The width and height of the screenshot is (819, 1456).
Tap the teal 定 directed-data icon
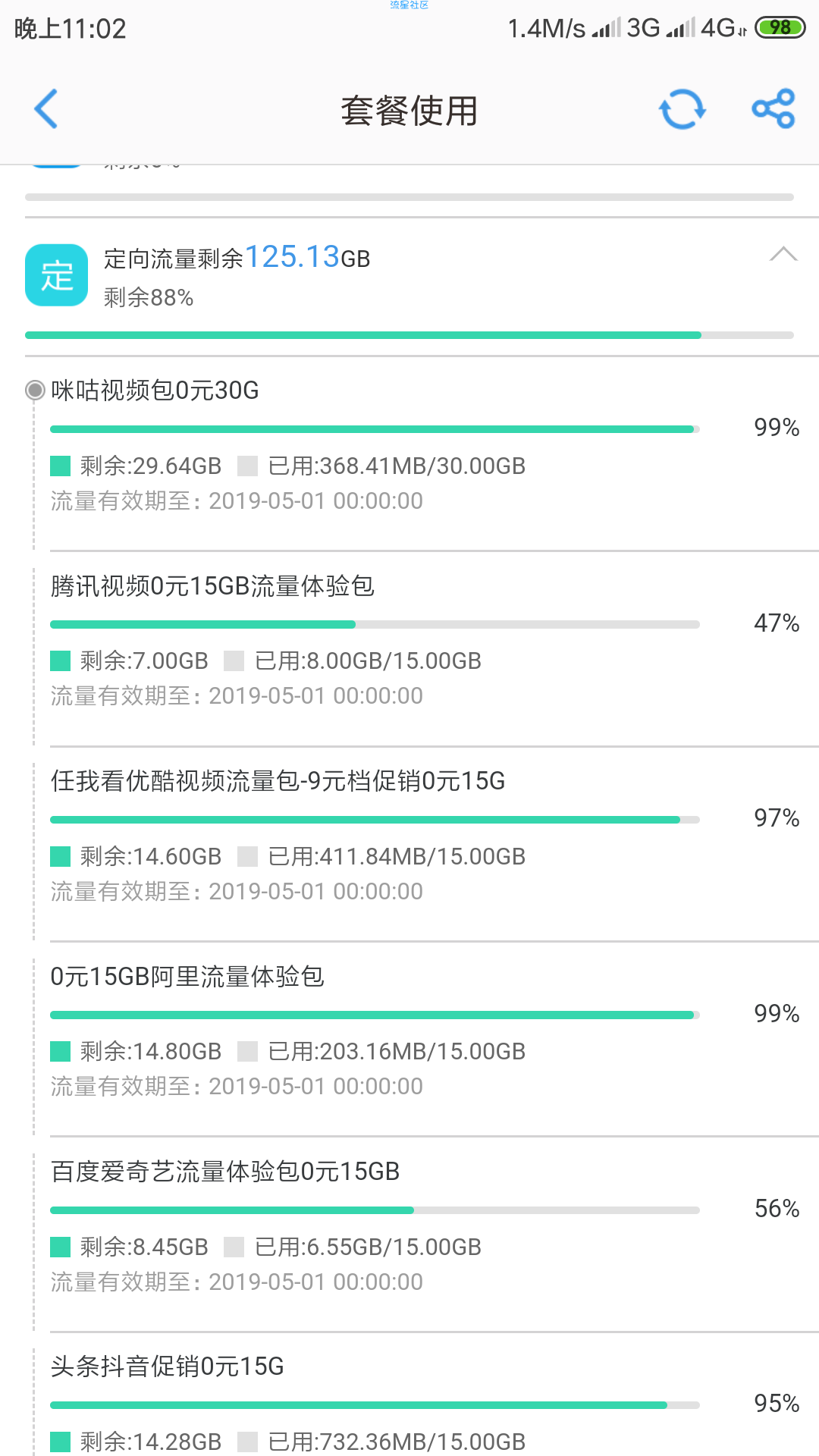pyautogui.click(x=57, y=275)
